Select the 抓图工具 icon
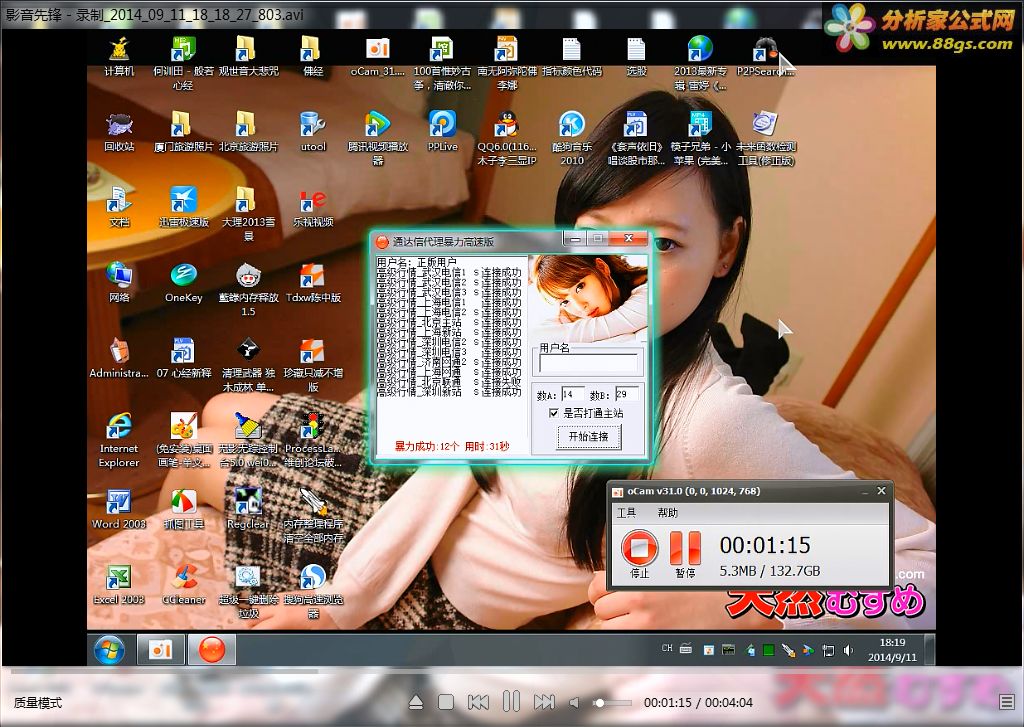This screenshot has height=727, width=1024. pos(184,509)
